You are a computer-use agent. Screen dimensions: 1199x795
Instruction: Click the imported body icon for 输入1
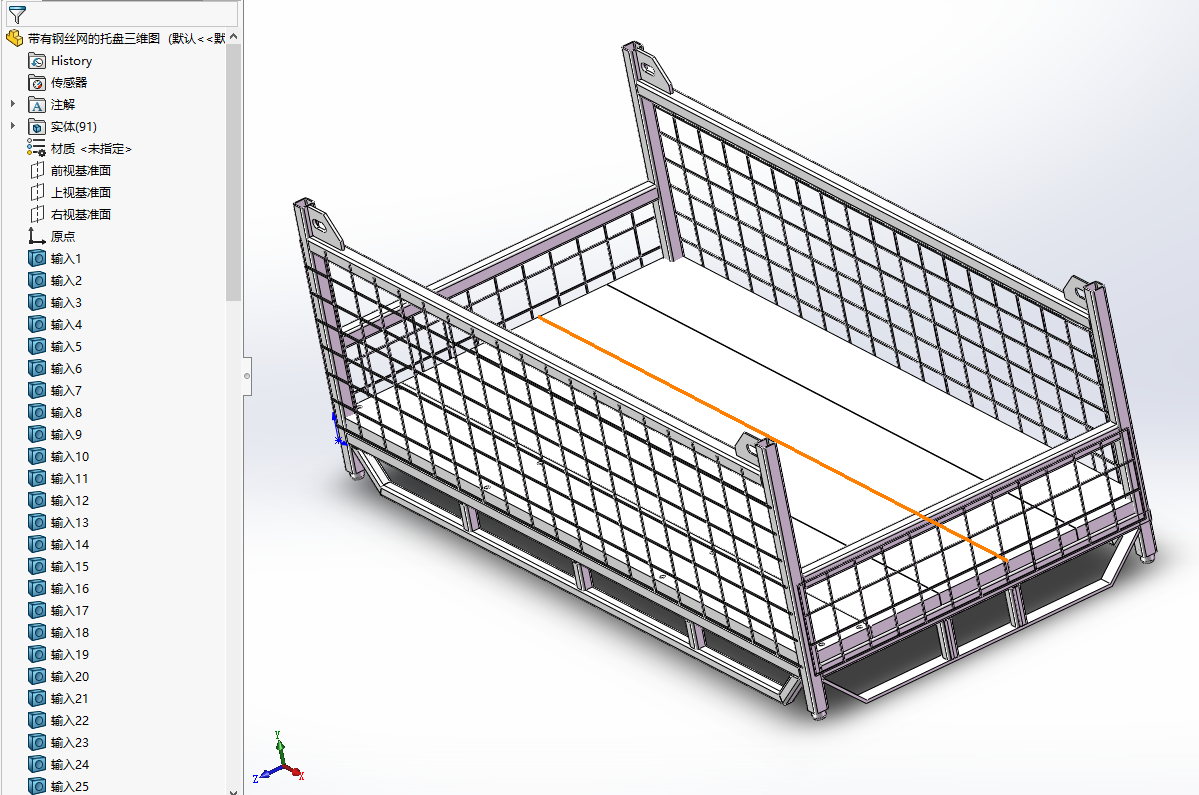37,258
